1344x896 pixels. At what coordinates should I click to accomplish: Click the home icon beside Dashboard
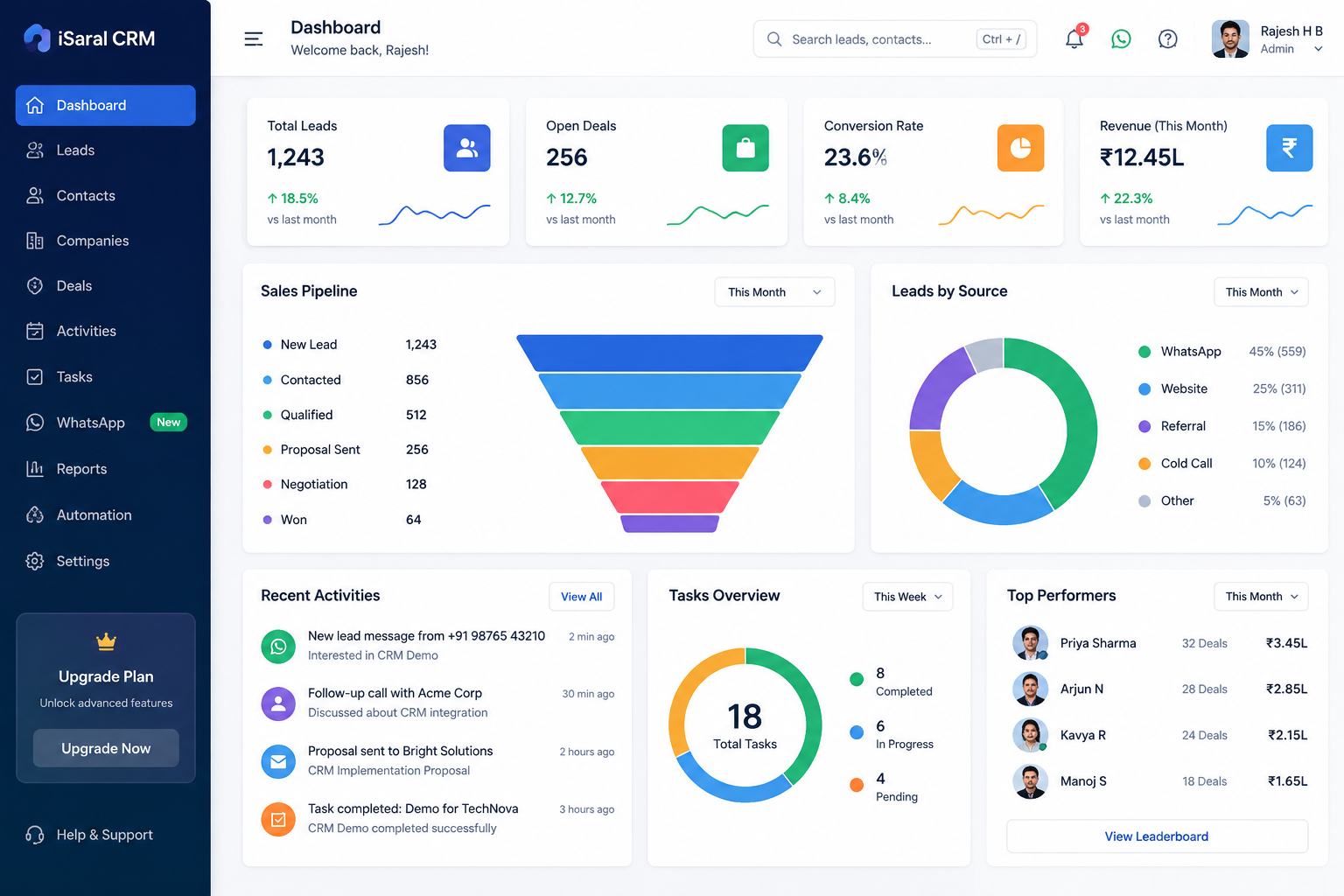35,105
